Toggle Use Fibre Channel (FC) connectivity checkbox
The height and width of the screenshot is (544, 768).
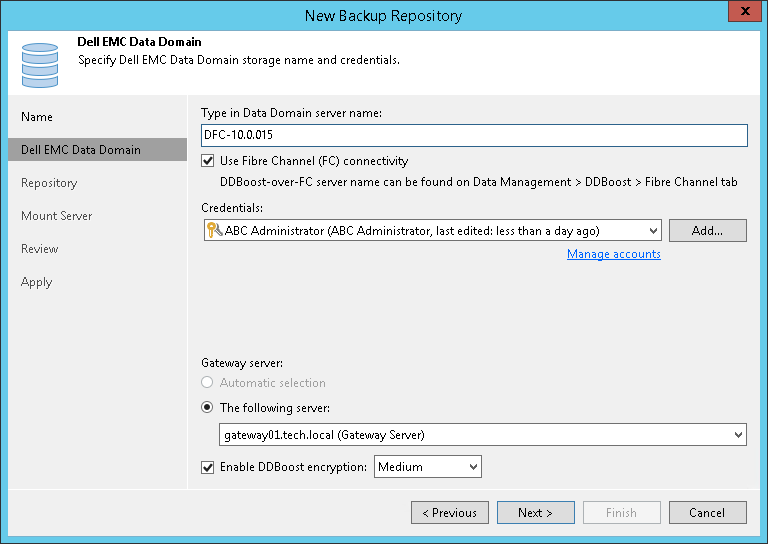(208, 160)
